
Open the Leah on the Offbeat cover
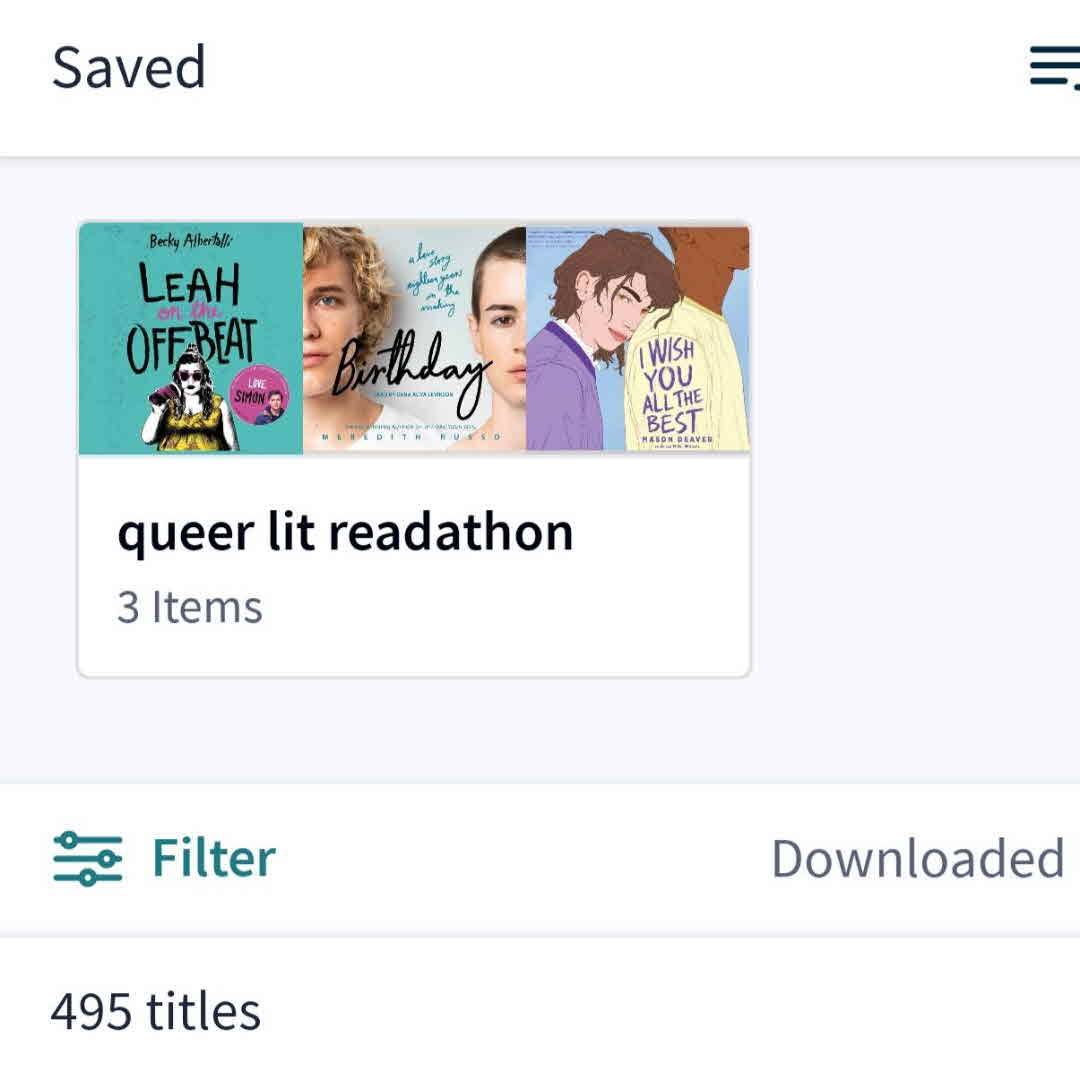(x=190, y=338)
